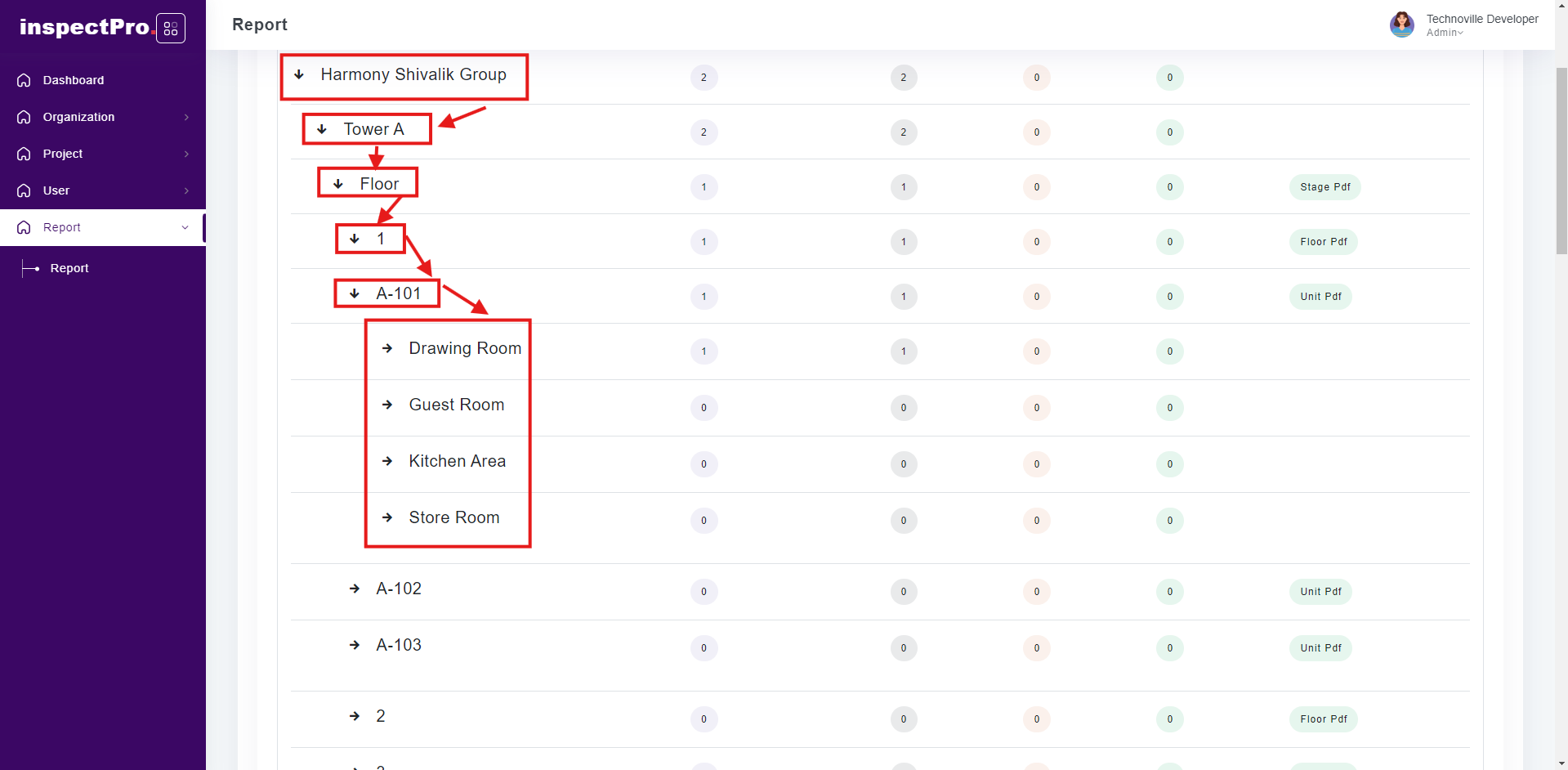Click the vertical page scrollbar
Viewport: 1568px width, 770px height.
(1561, 163)
